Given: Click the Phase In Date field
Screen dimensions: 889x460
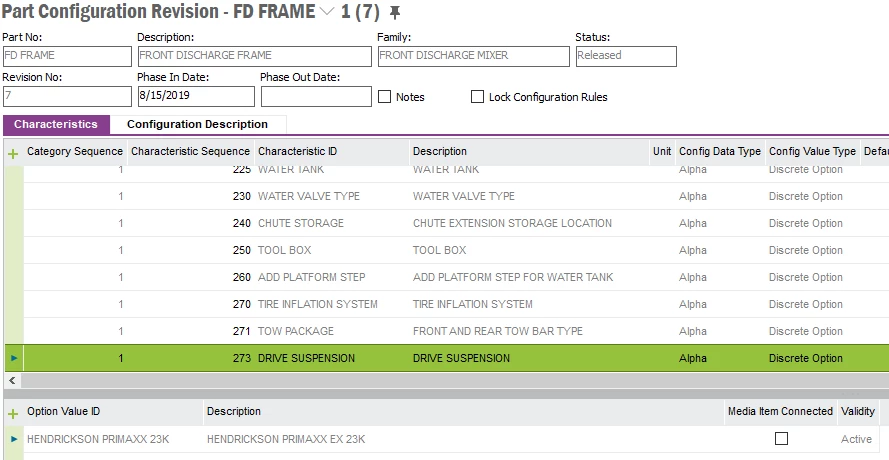Looking at the screenshot, I should point(195,97).
